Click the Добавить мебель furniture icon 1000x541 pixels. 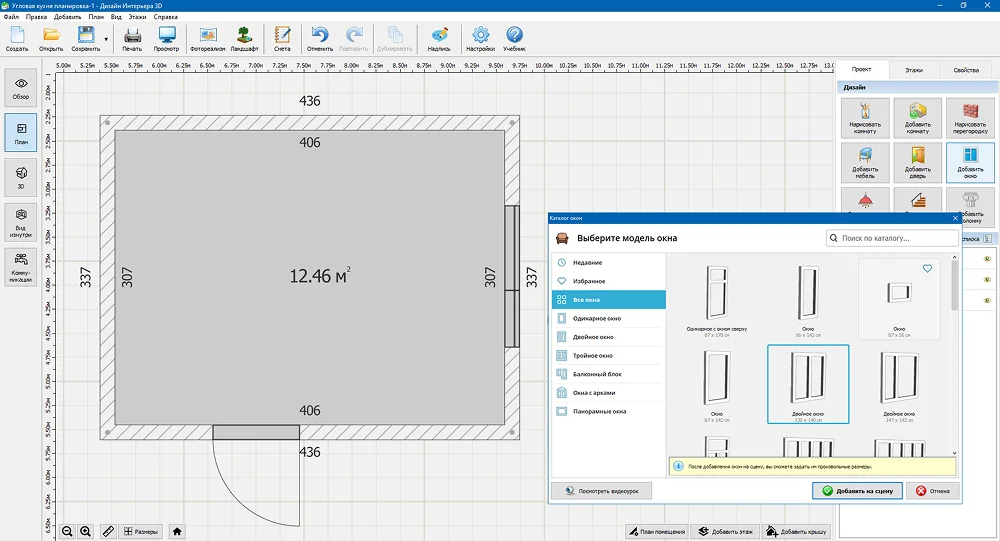(x=865, y=161)
